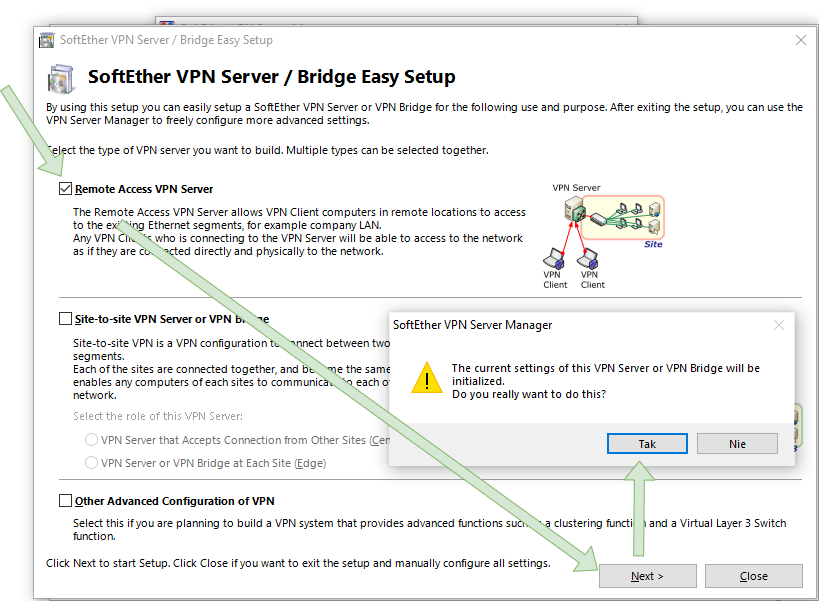Screen dimensions: 820x602
Task: Select the left VPN Client laptop icon
Action: click(x=555, y=258)
